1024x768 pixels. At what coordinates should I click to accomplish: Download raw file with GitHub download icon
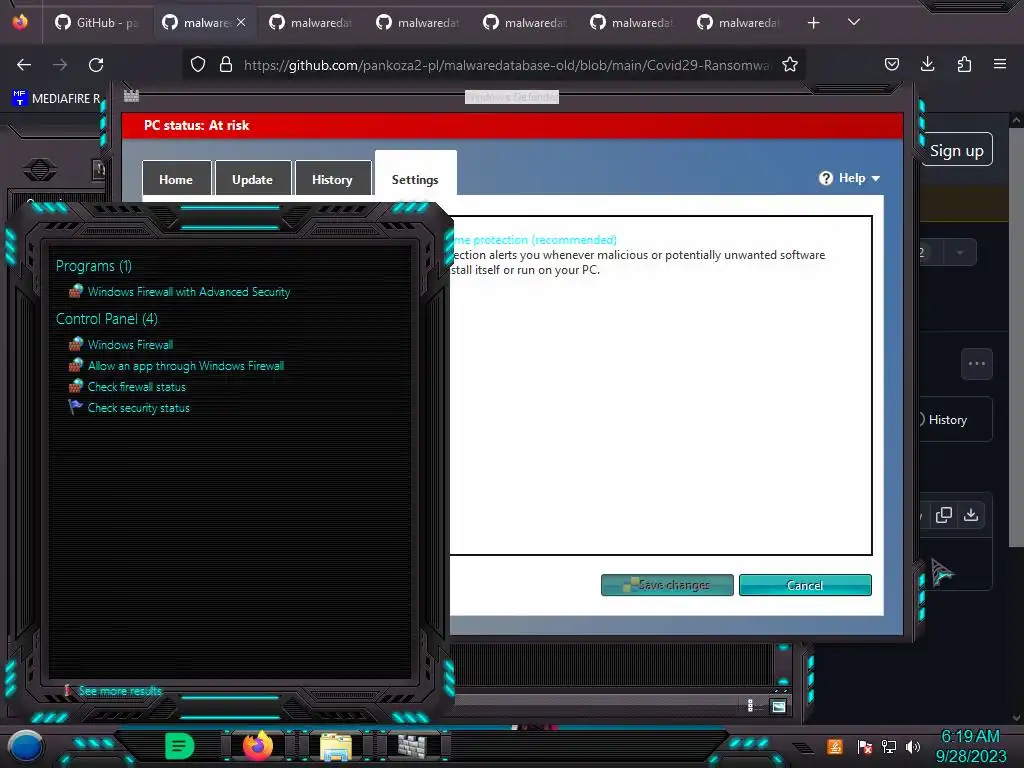pyautogui.click(x=971, y=515)
